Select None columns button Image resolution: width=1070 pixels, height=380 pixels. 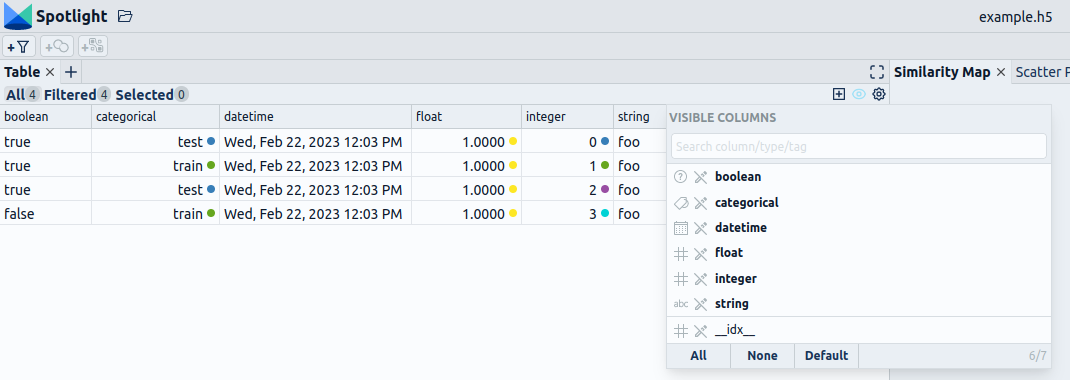762,355
